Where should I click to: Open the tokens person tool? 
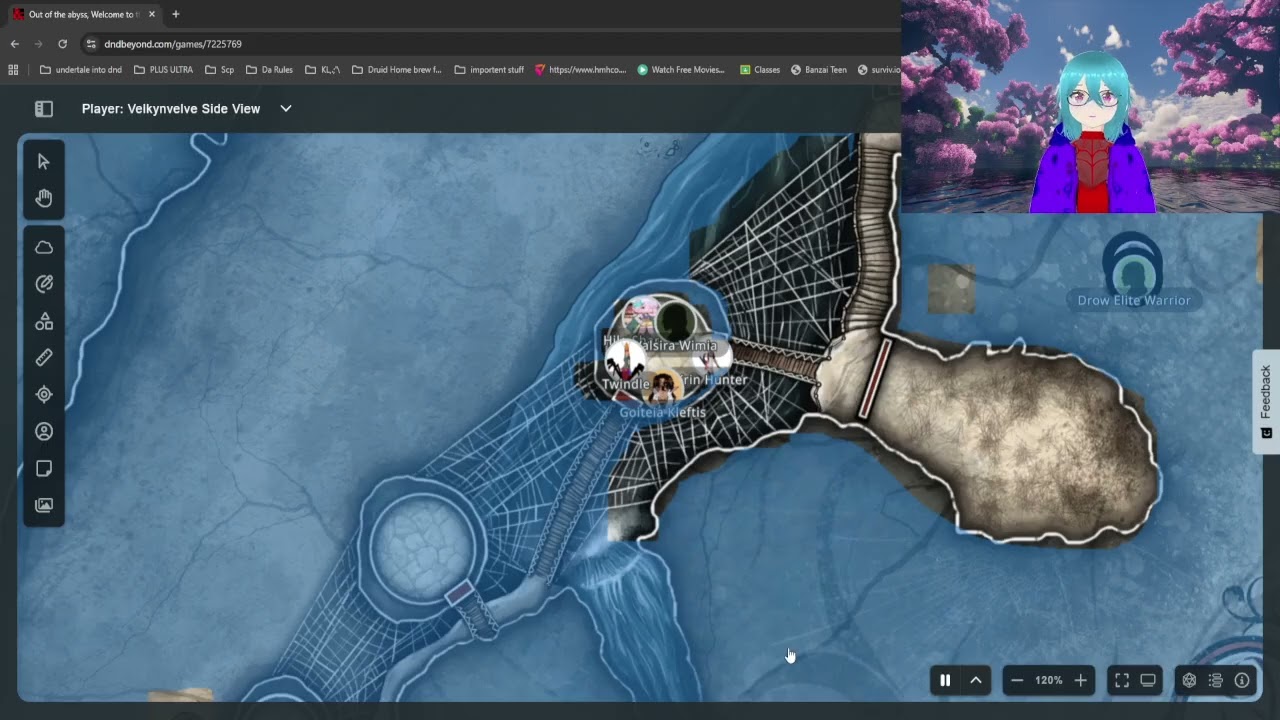[x=44, y=431]
